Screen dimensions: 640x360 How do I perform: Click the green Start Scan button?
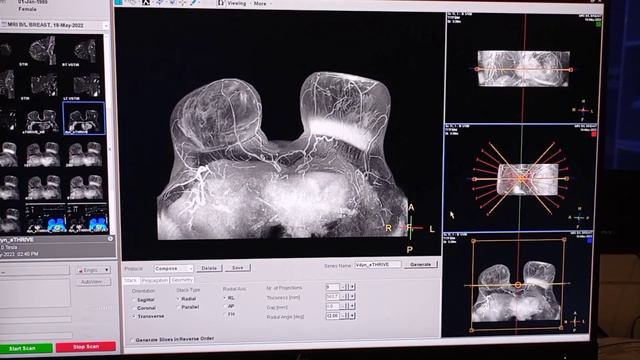pyautogui.click(x=25, y=348)
